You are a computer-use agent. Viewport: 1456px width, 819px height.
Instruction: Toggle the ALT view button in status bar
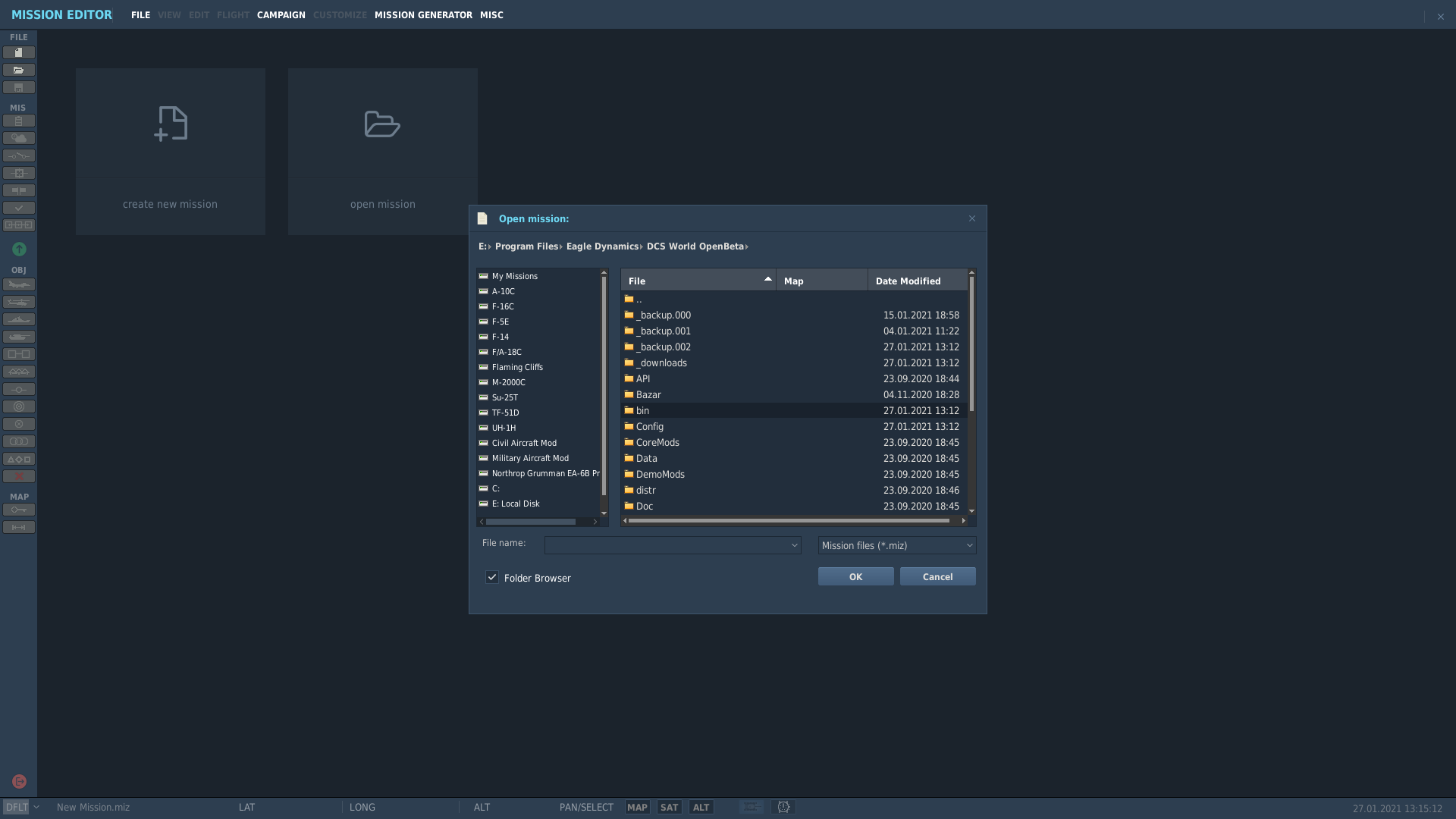[701, 807]
